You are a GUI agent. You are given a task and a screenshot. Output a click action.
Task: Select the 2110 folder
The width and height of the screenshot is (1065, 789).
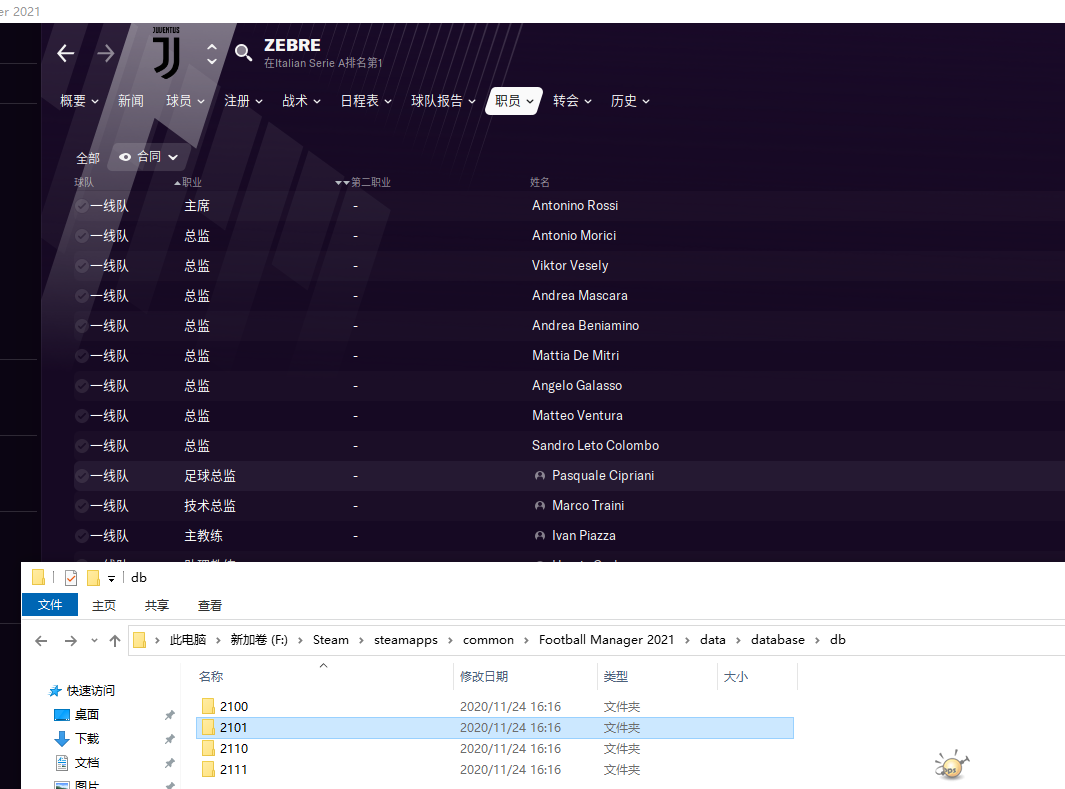click(x=234, y=749)
